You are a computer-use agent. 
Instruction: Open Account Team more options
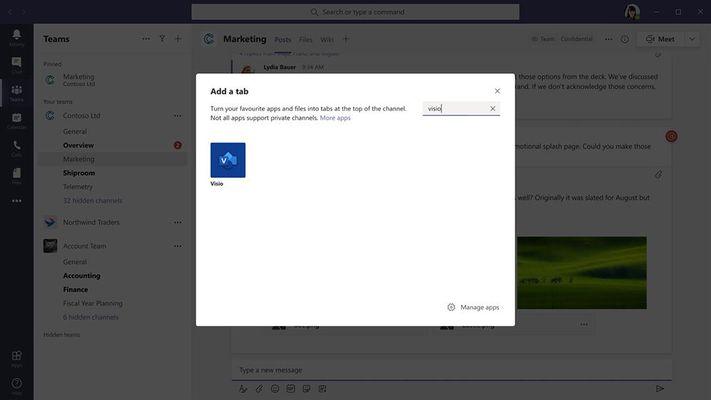178,246
